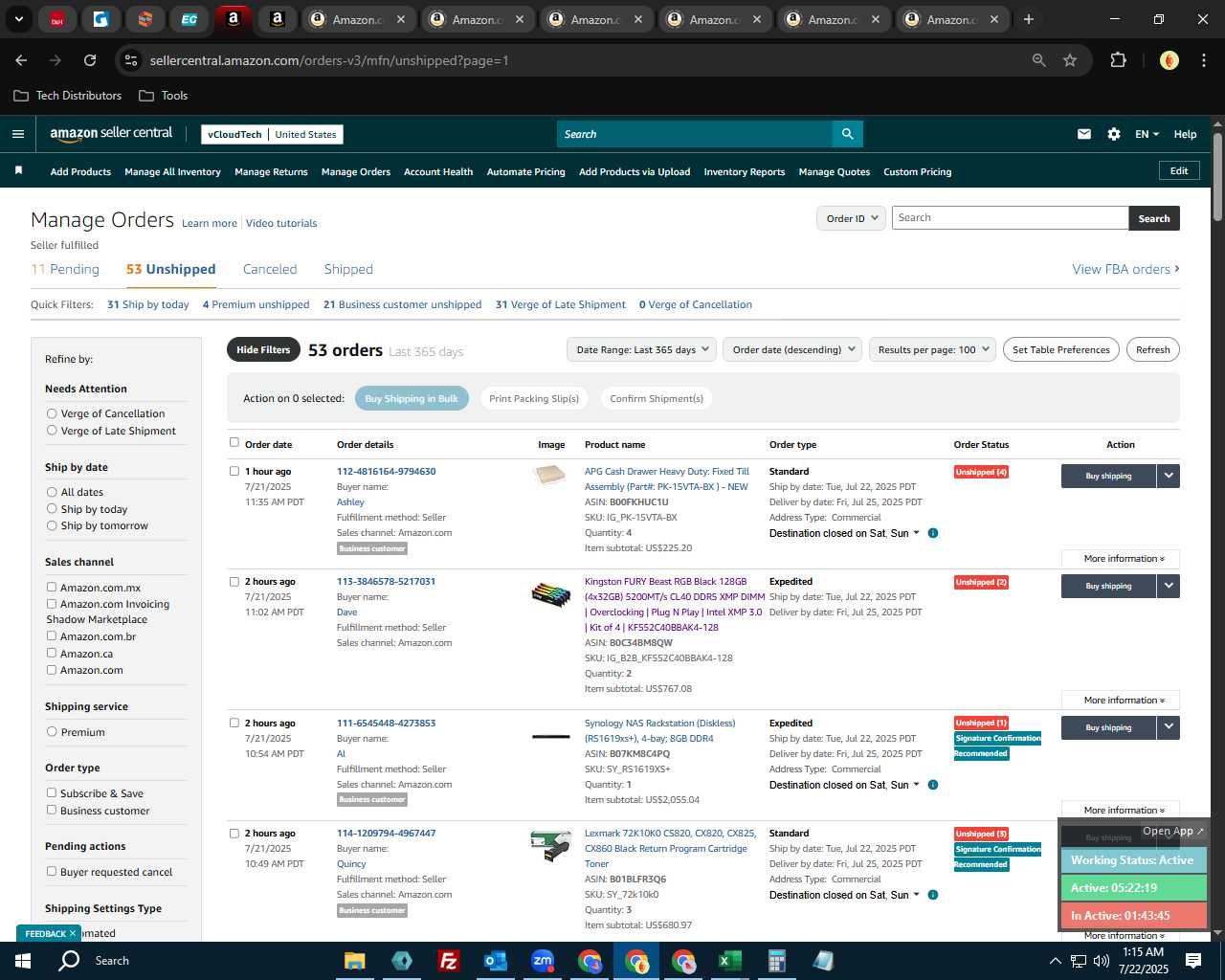Go back with the browser back arrow

(x=21, y=60)
